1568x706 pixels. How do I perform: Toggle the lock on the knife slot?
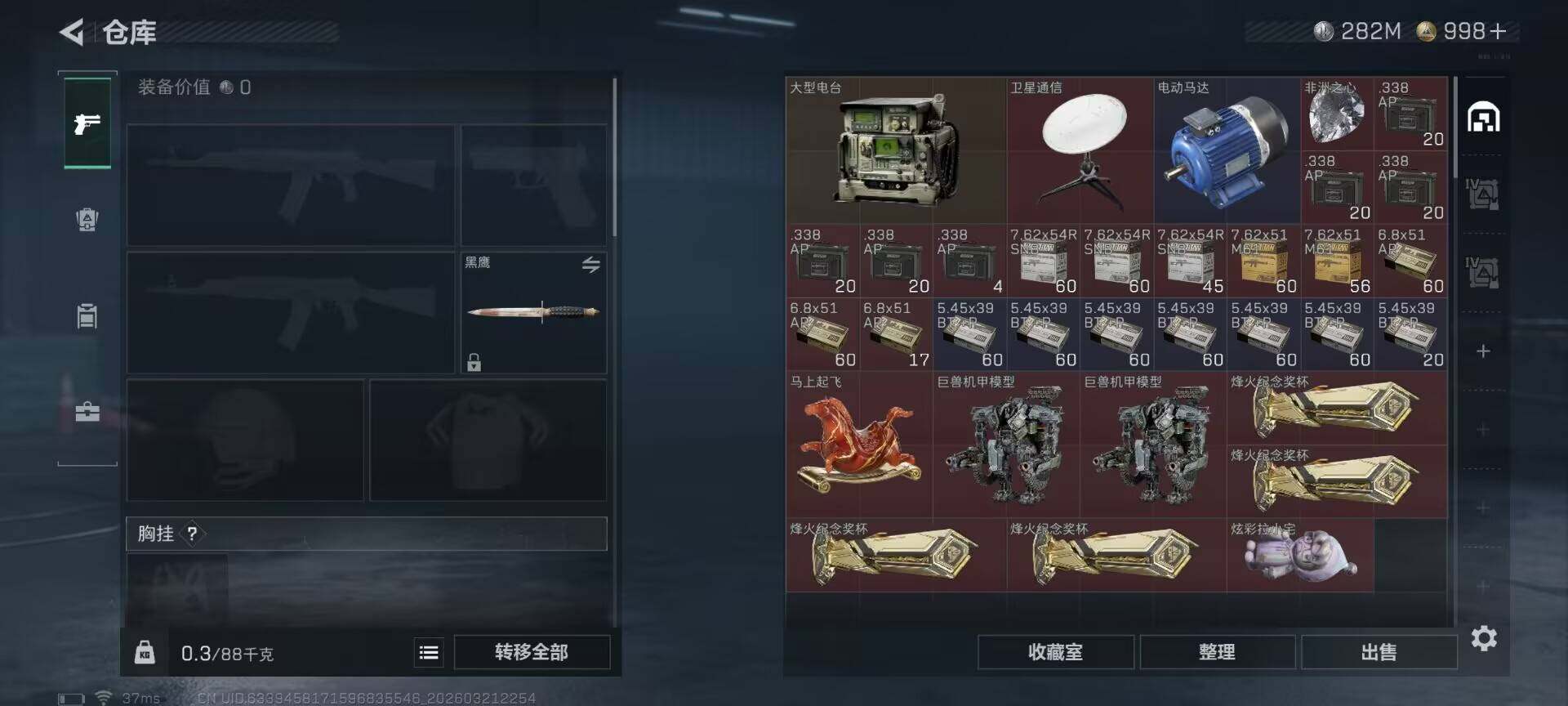[474, 362]
